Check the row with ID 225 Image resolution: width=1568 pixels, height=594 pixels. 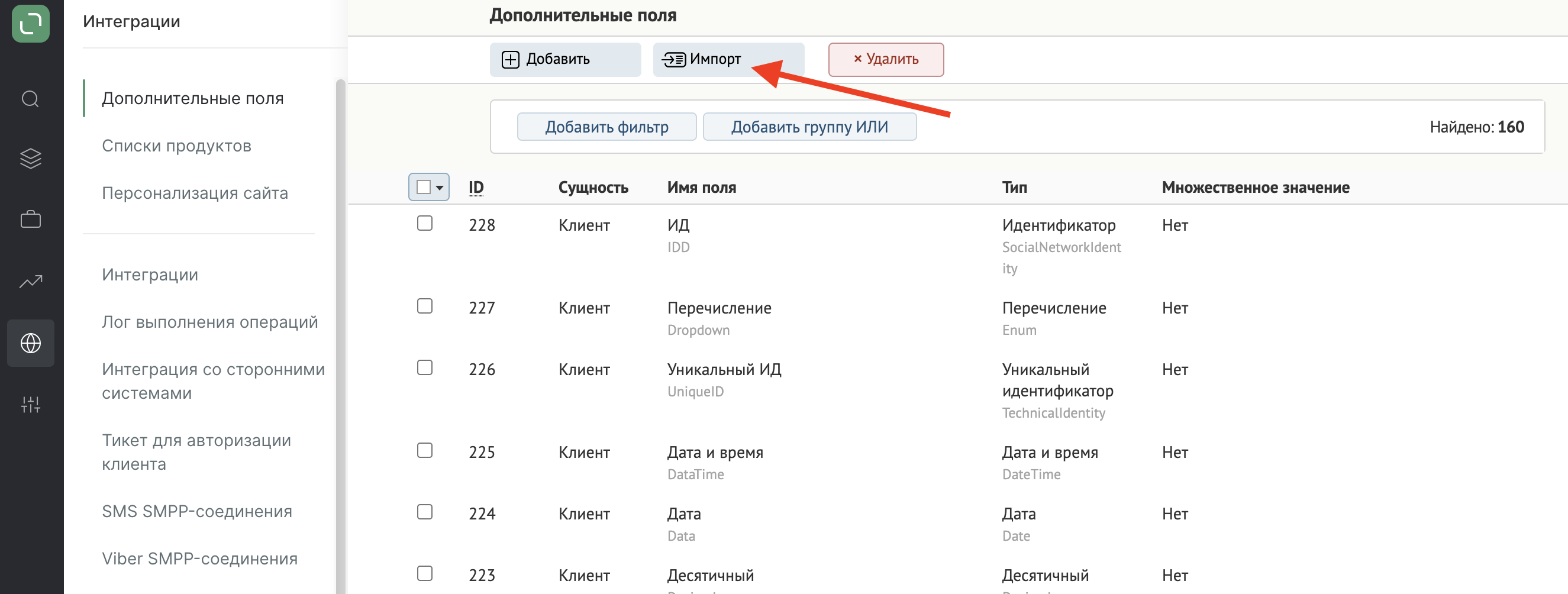(x=424, y=450)
